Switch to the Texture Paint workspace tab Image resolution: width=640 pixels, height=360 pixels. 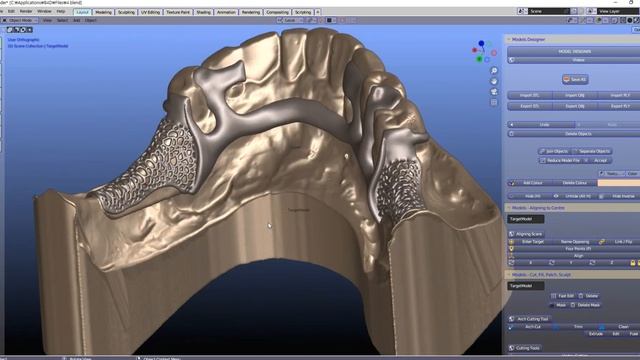coord(178,12)
